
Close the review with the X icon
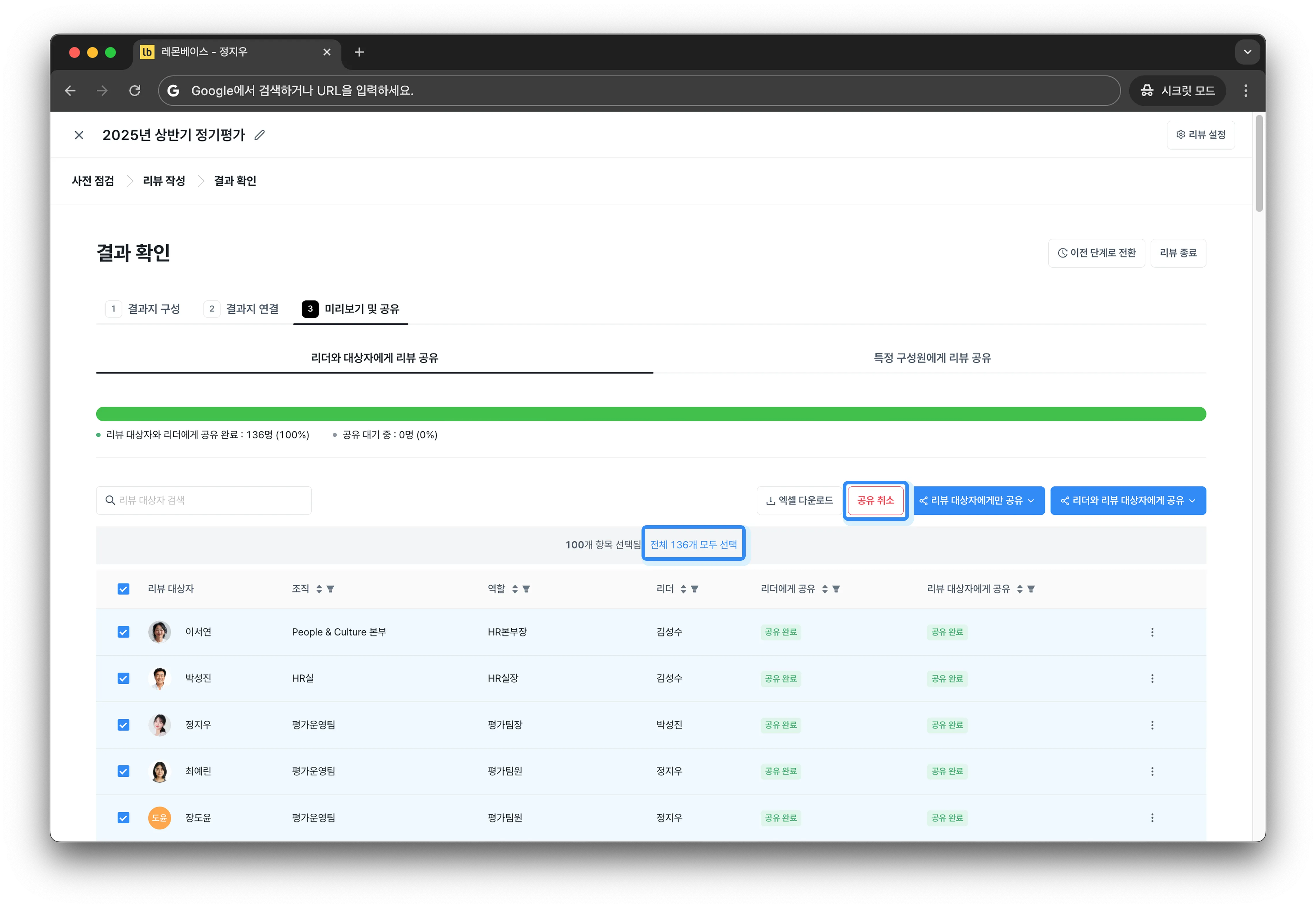(79, 135)
